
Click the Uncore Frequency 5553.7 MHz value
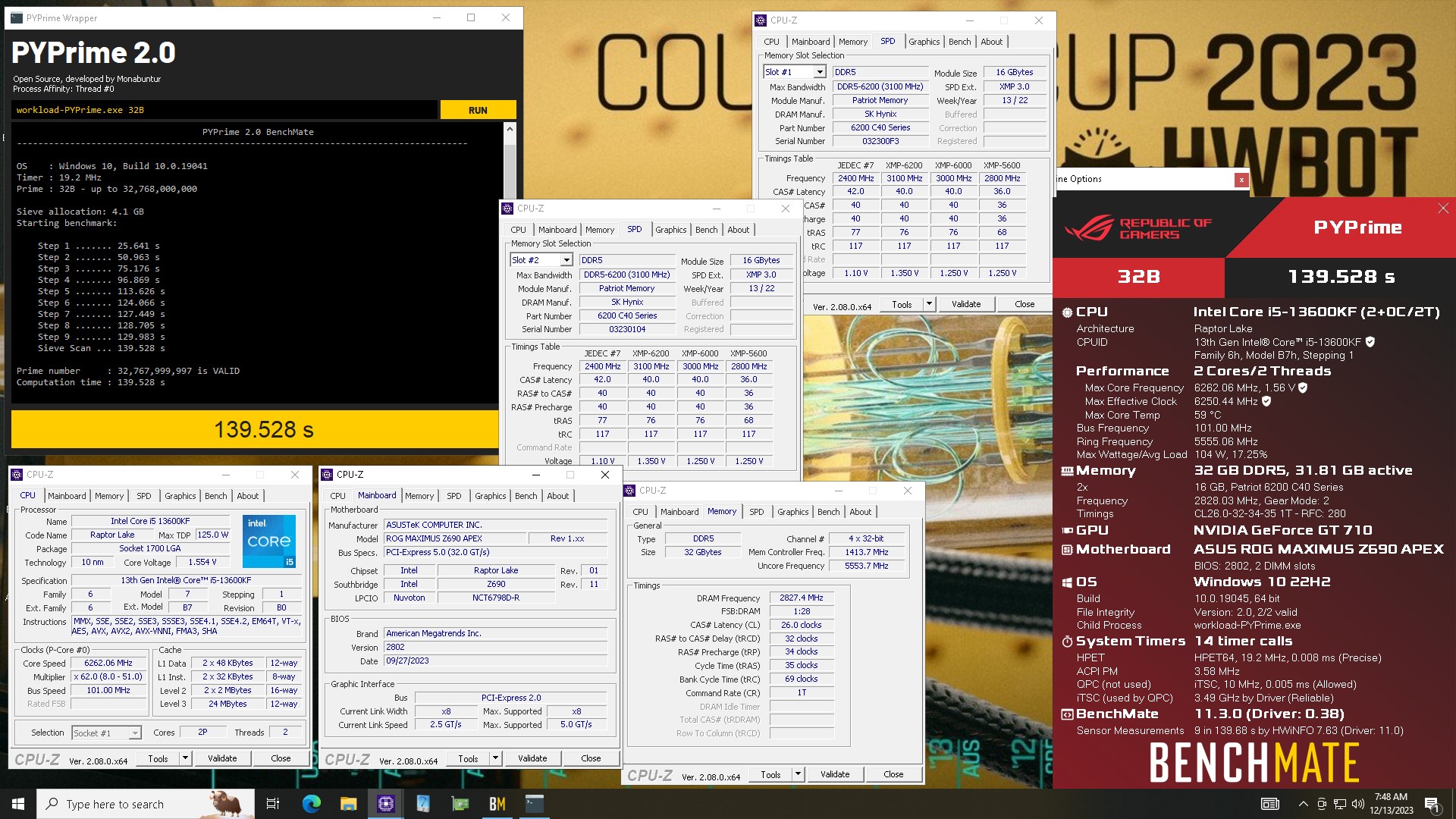tap(866, 566)
